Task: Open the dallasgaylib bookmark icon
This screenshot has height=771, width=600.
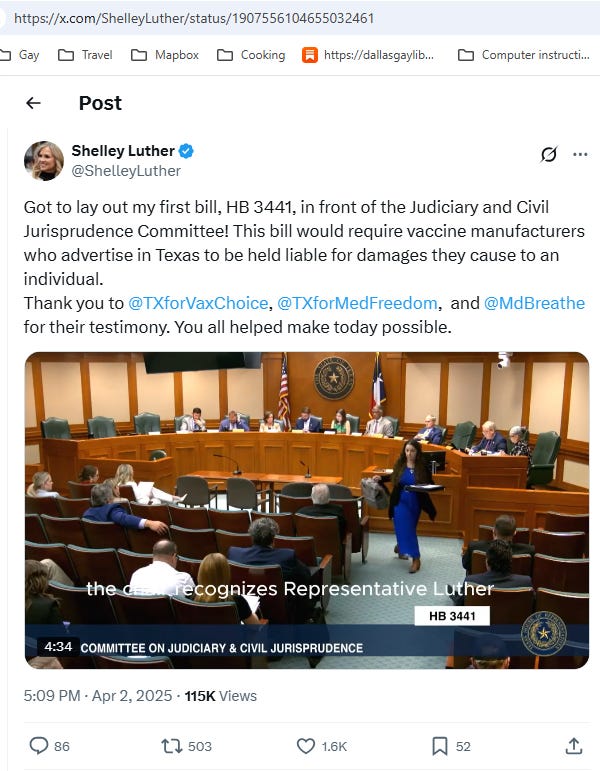Action: point(309,55)
